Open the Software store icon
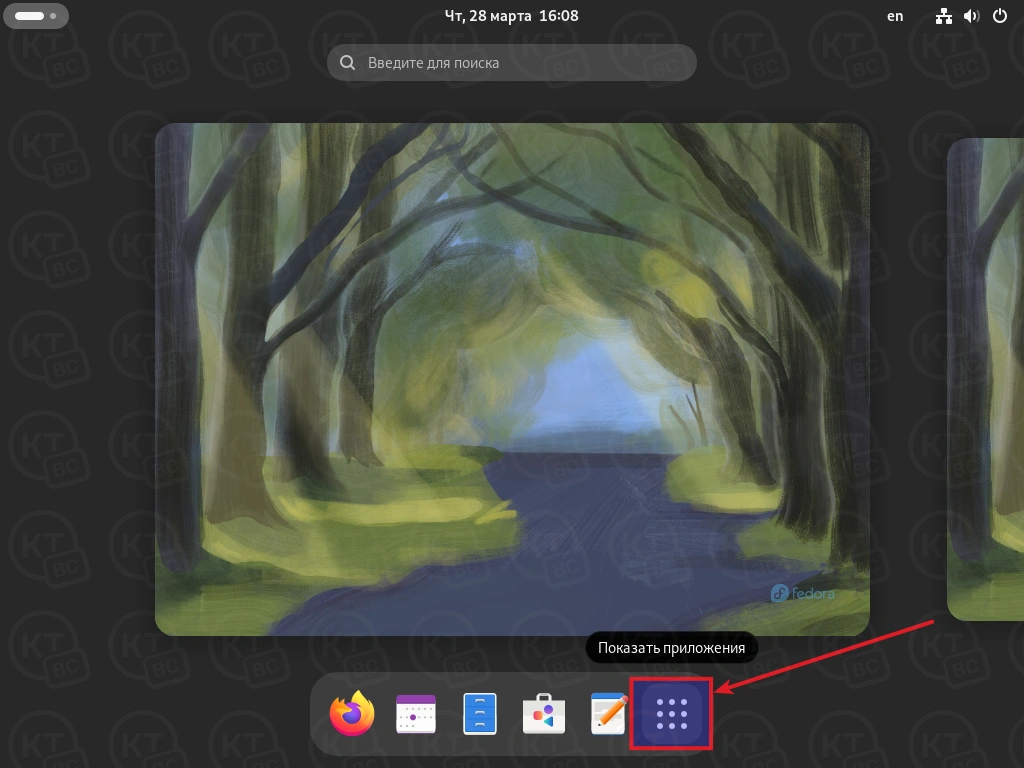 (x=544, y=714)
